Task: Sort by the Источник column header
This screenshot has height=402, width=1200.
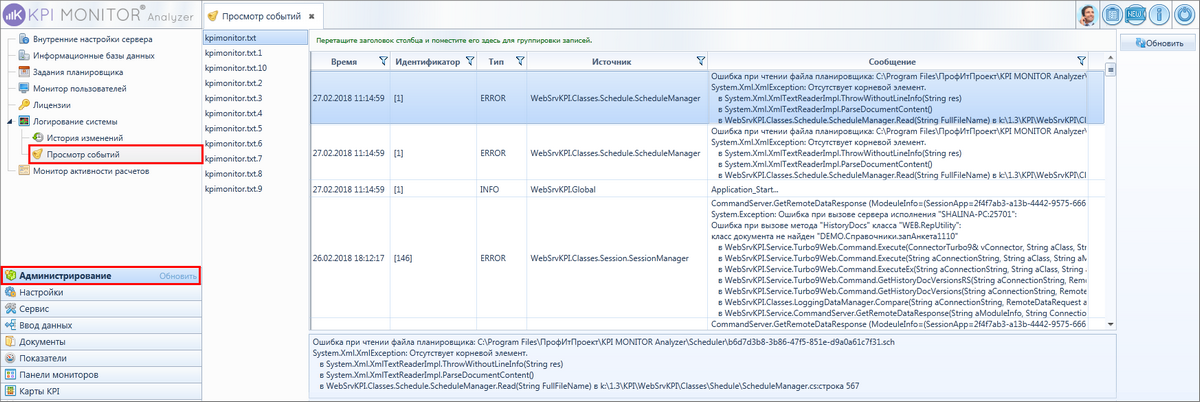Action: coord(611,62)
